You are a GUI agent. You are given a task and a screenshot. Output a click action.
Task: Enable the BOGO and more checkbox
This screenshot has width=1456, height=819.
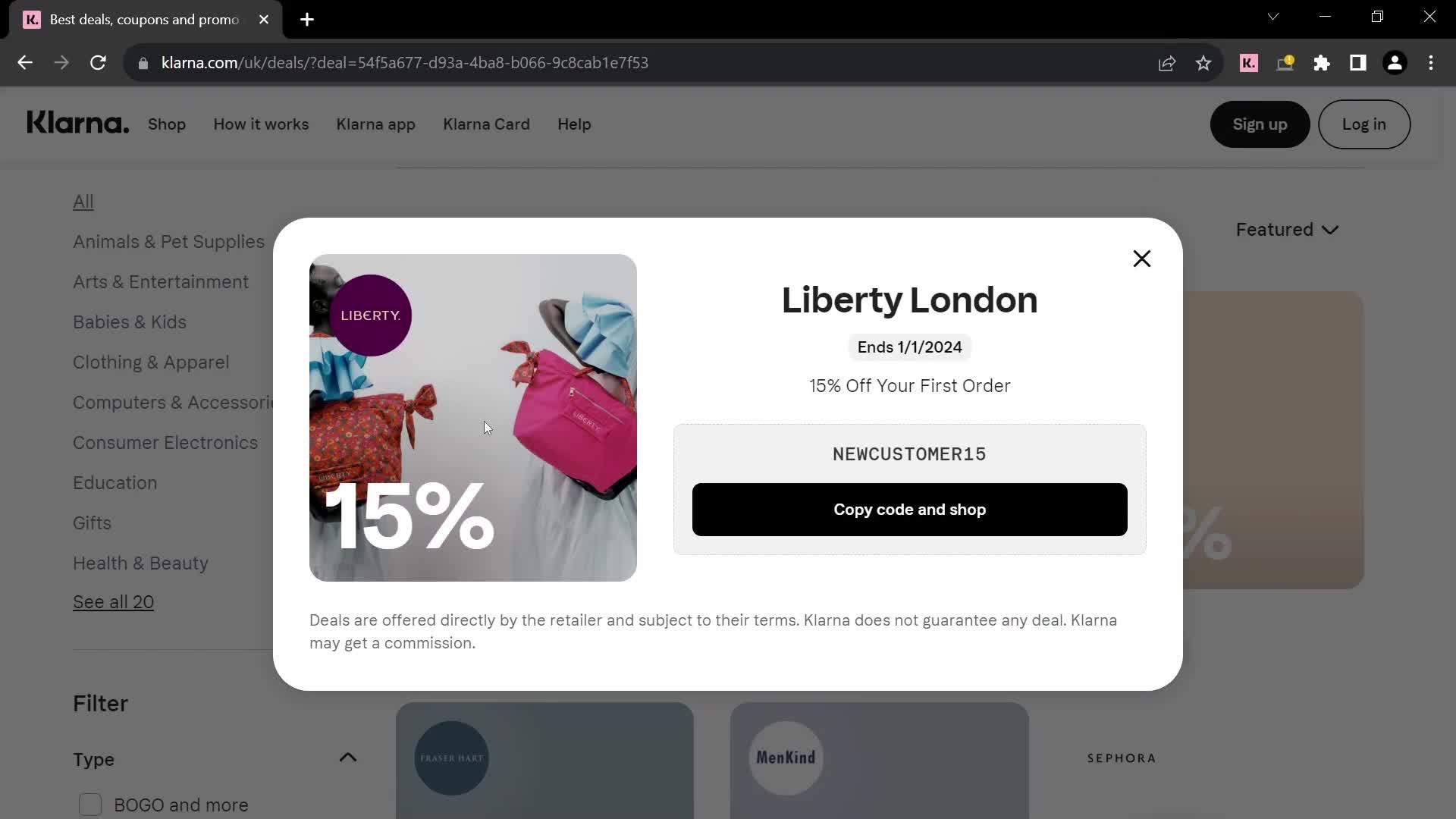tap(90, 806)
